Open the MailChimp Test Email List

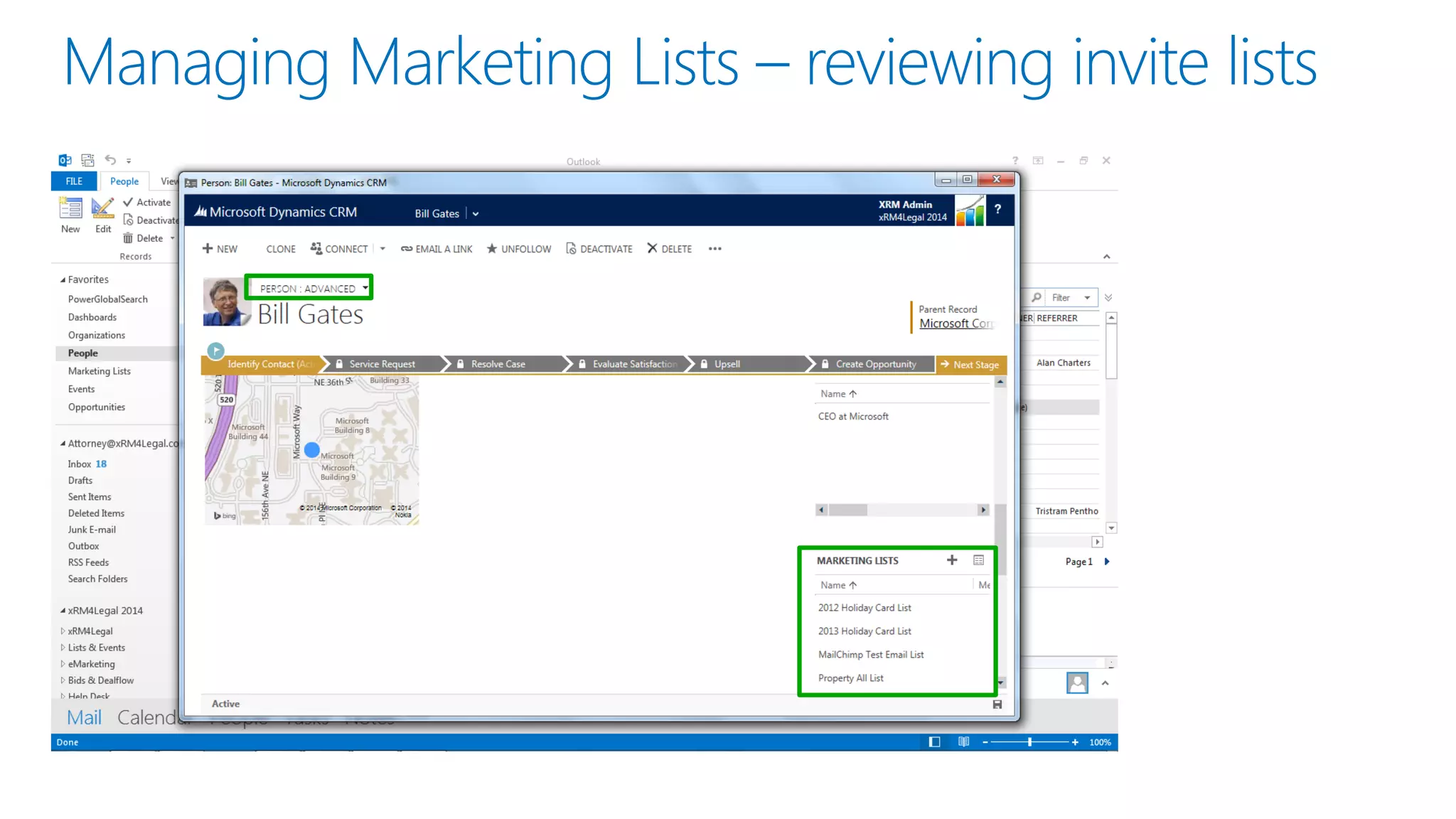(871, 655)
